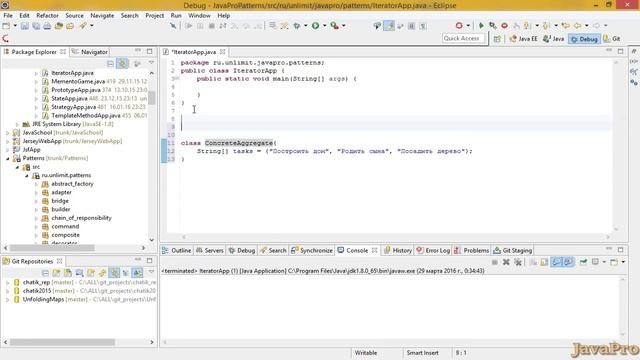Collapse the Patterns project node

tap(7, 158)
